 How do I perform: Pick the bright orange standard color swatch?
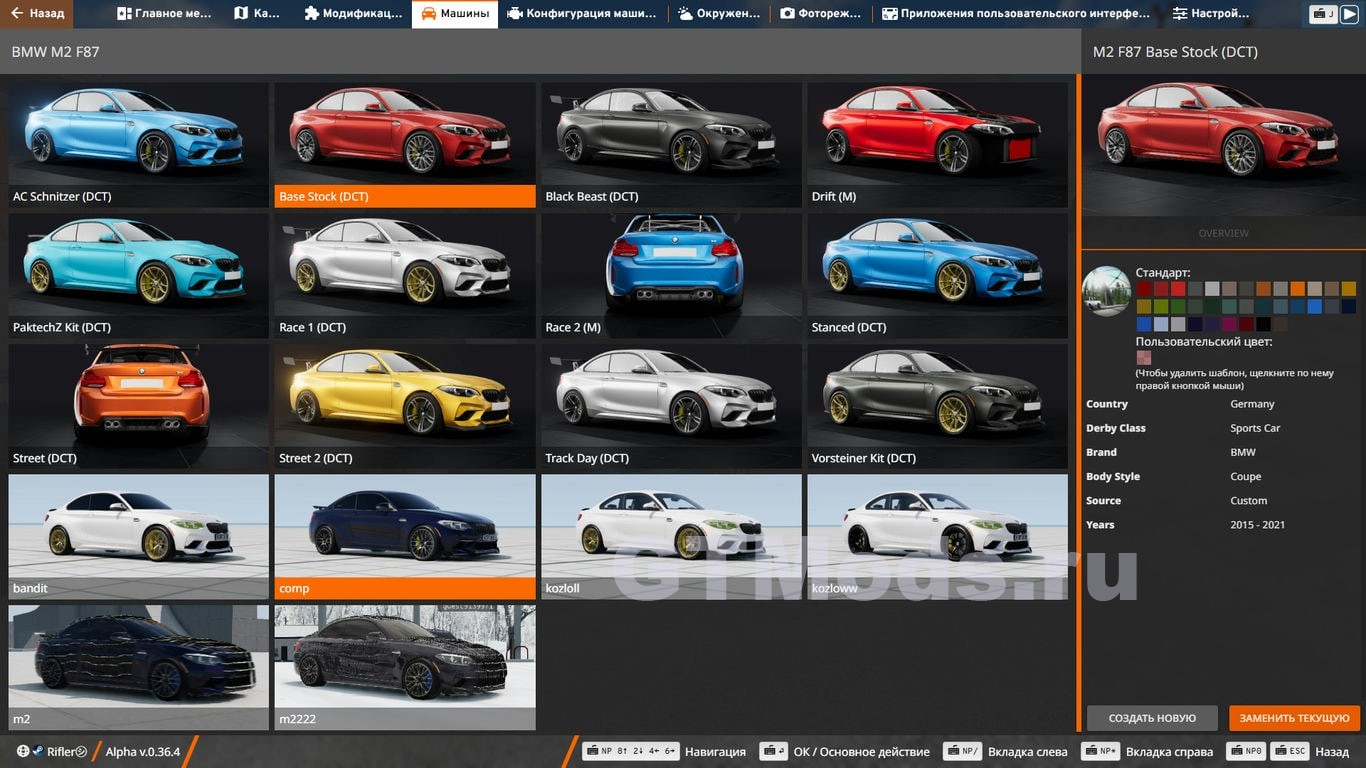[1298, 288]
